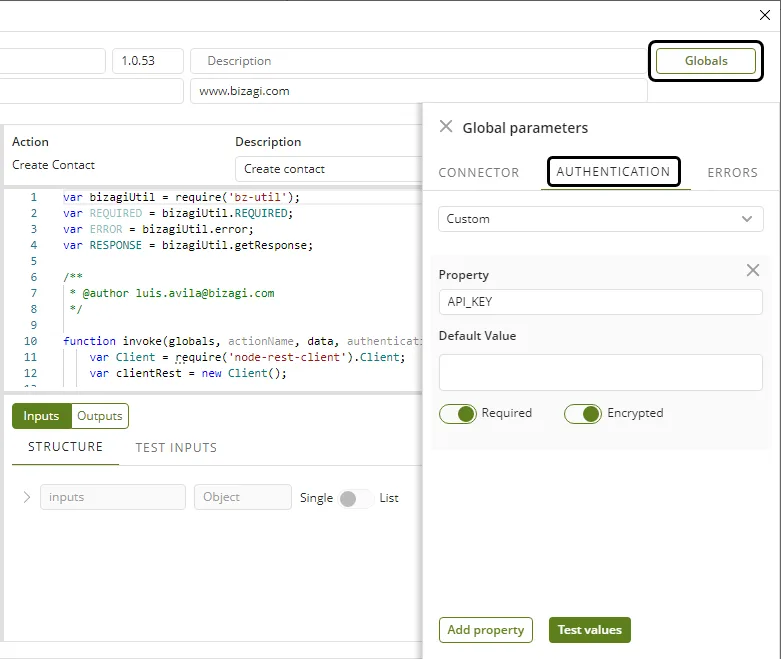This screenshot has height=659, width=781.
Task: Click the var clientRest code line
Action: tap(188, 373)
